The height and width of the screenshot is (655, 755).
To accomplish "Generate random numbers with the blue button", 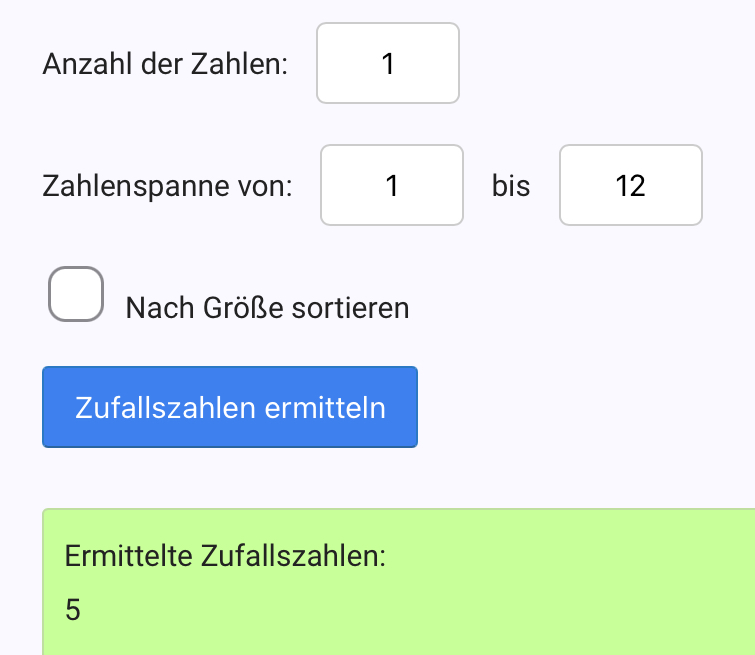I will click(230, 407).
